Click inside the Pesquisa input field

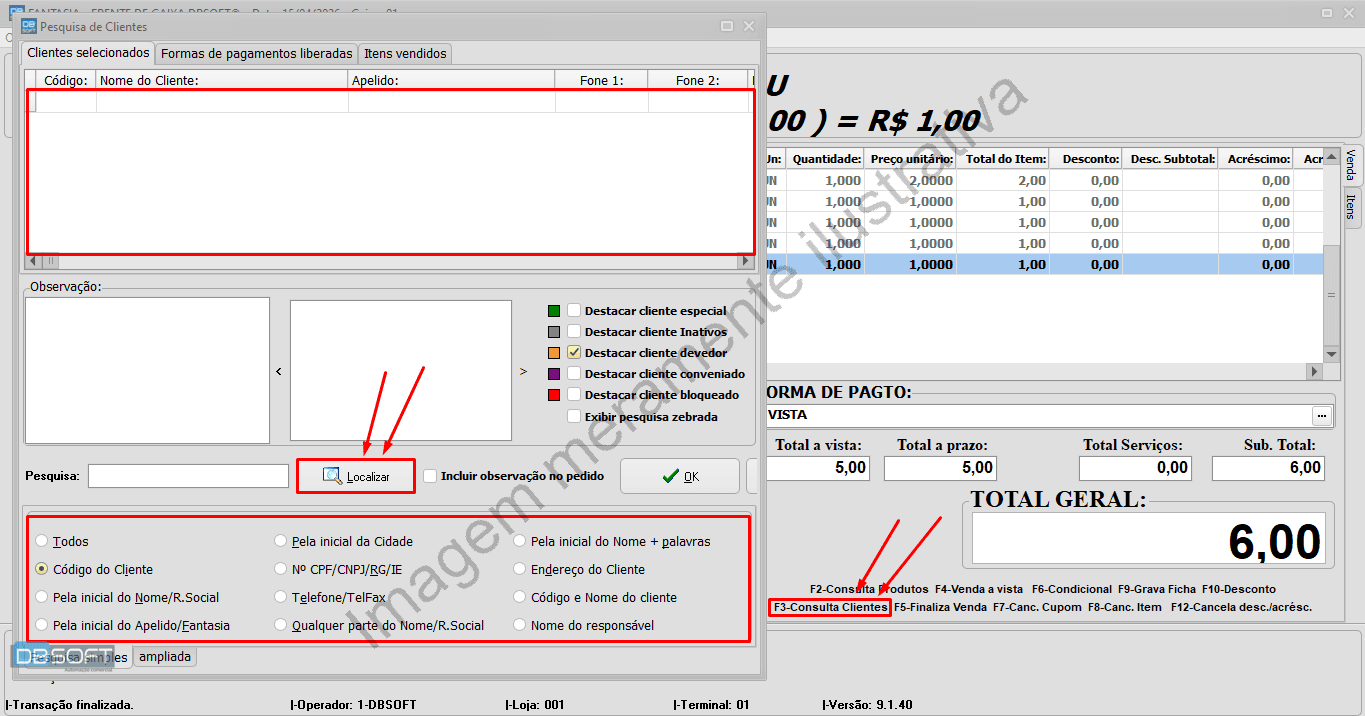(x=188, y=476)
